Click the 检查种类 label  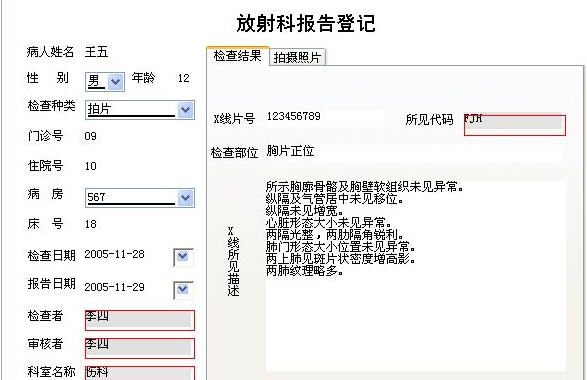coord(51,106)
